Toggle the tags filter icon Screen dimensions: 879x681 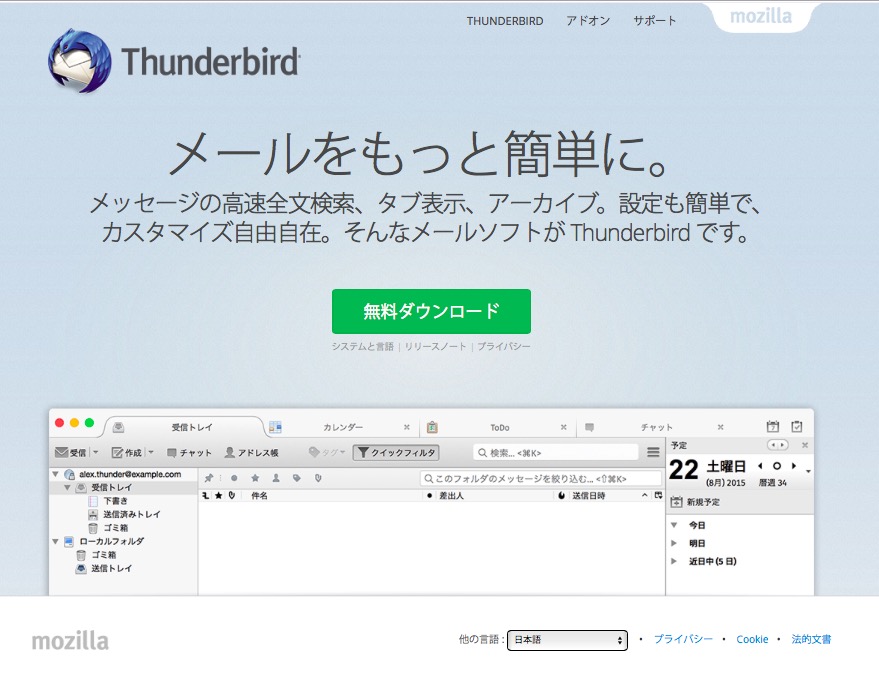[x=297, y=478]
